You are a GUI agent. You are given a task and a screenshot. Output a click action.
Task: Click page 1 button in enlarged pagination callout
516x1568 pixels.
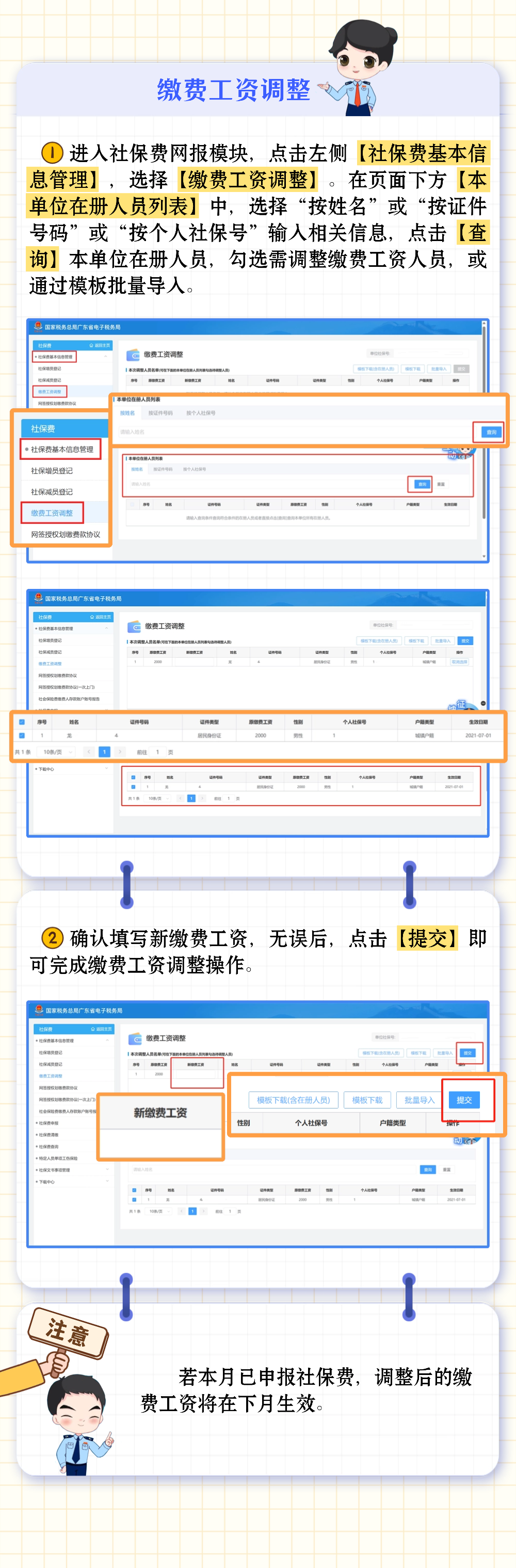pos(104,751)
